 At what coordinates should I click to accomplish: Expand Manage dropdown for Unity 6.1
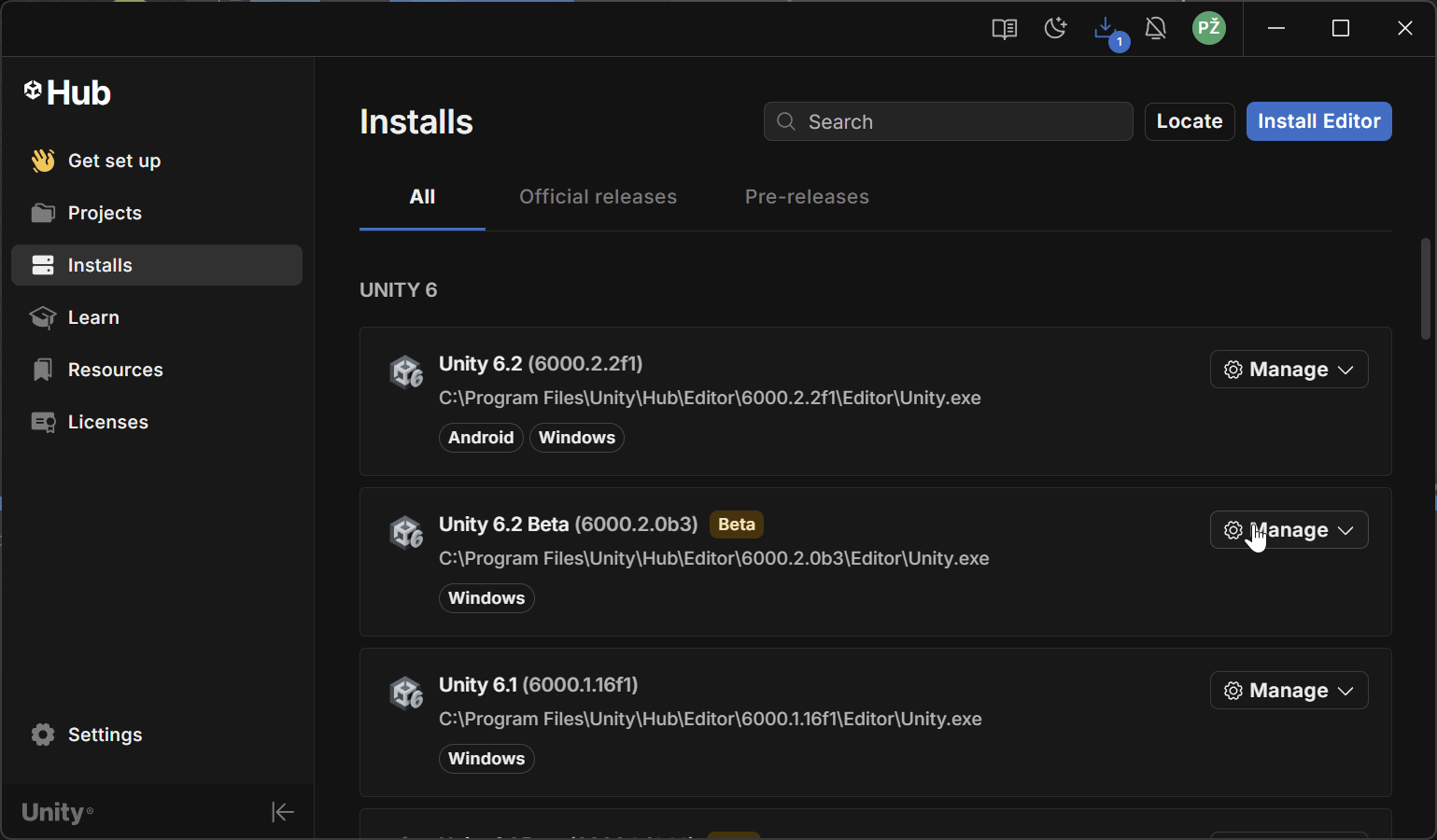1289,691
